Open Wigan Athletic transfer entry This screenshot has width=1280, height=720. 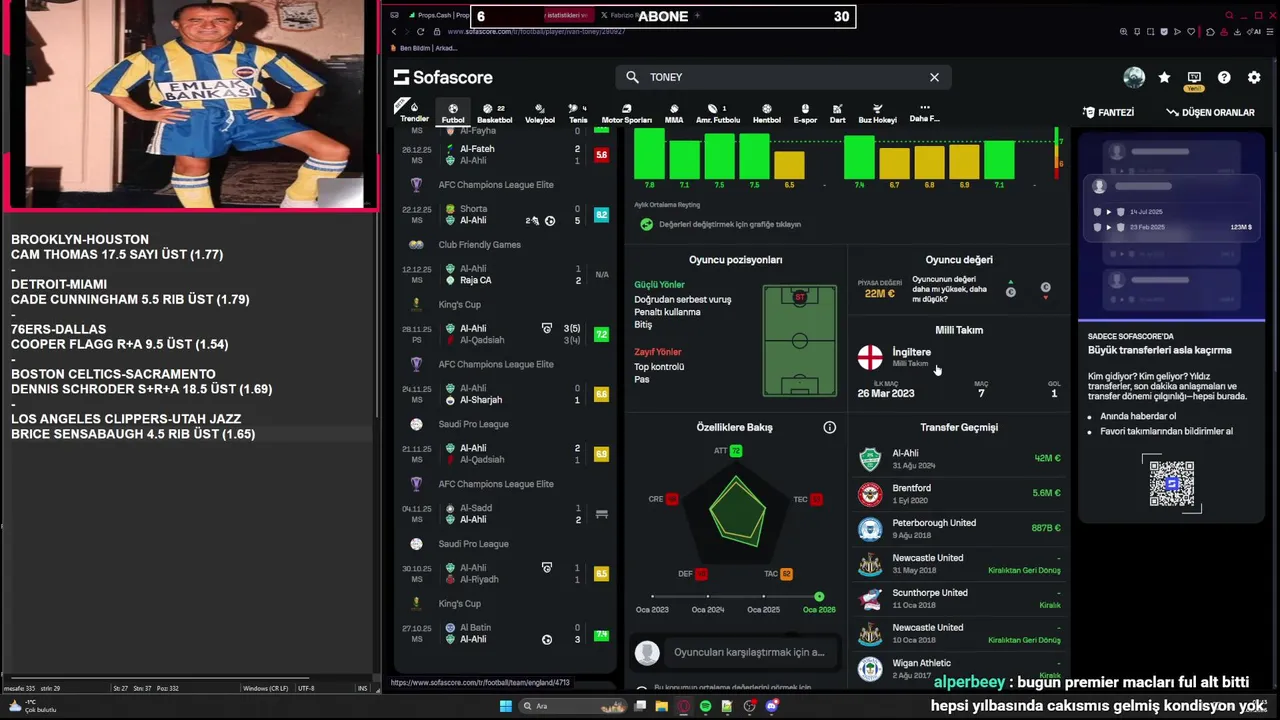(x=960, y=668)
